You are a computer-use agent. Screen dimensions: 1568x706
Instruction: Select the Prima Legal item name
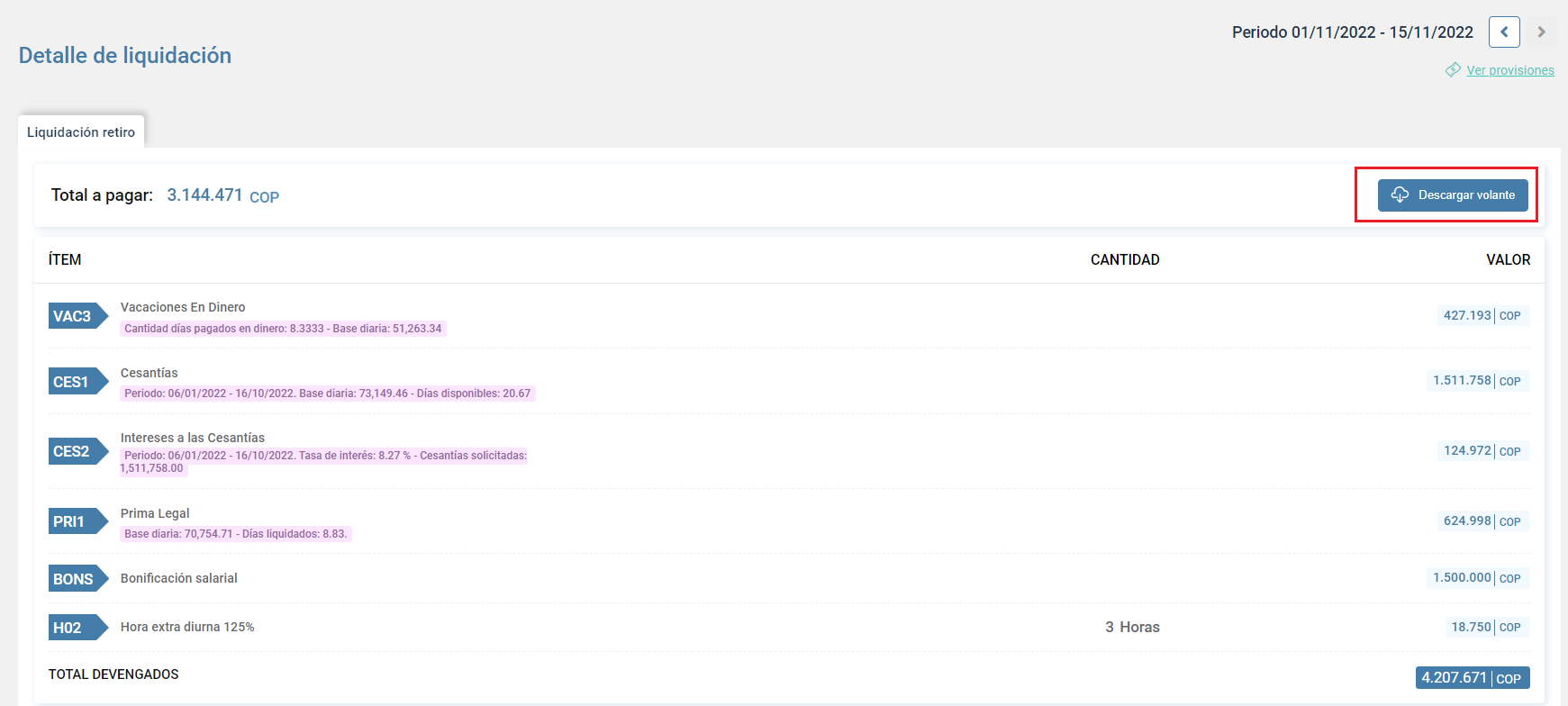pyautogui.click(x=155, y=513)
